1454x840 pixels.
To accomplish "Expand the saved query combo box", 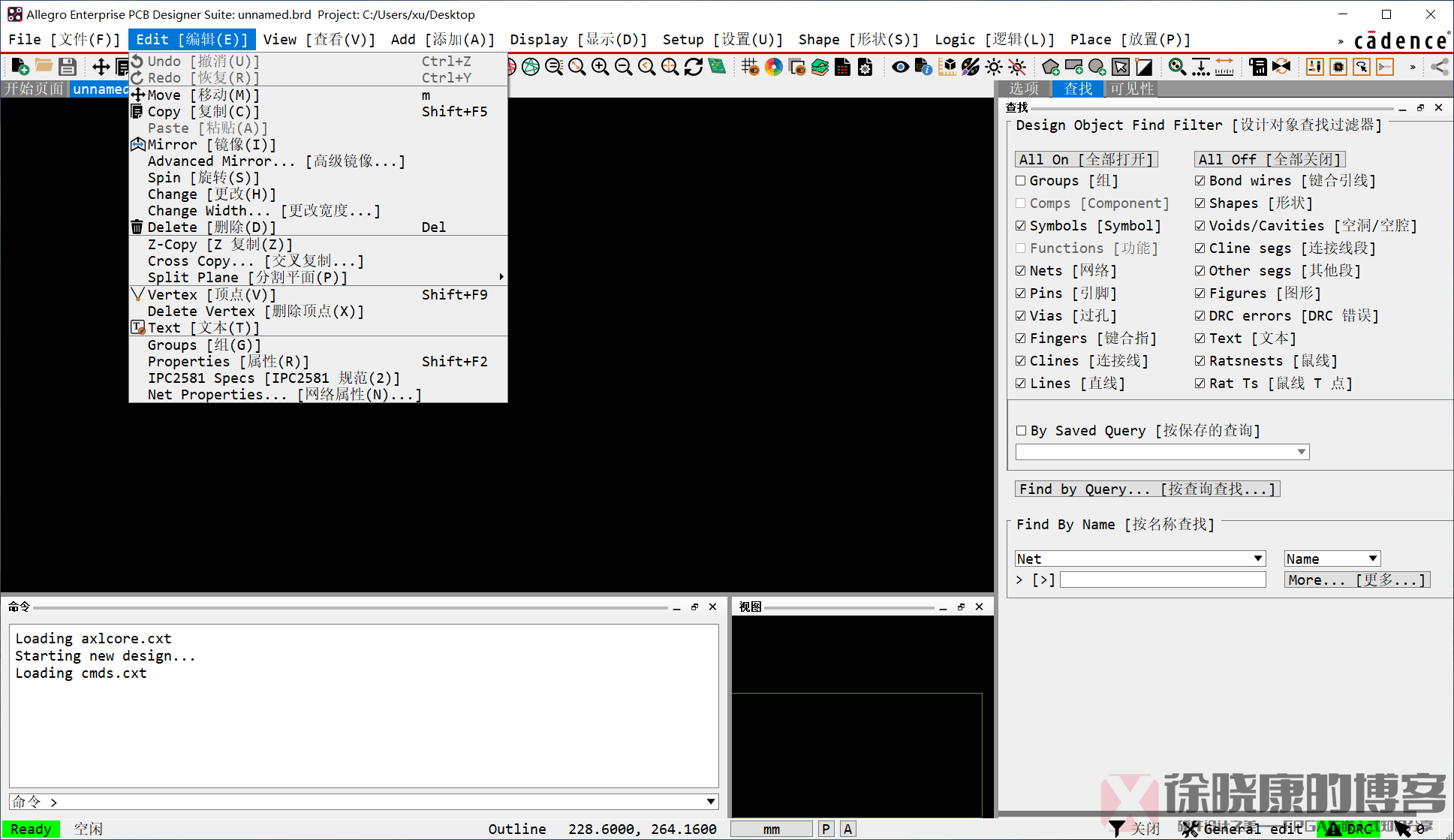I will point(1302,452).
